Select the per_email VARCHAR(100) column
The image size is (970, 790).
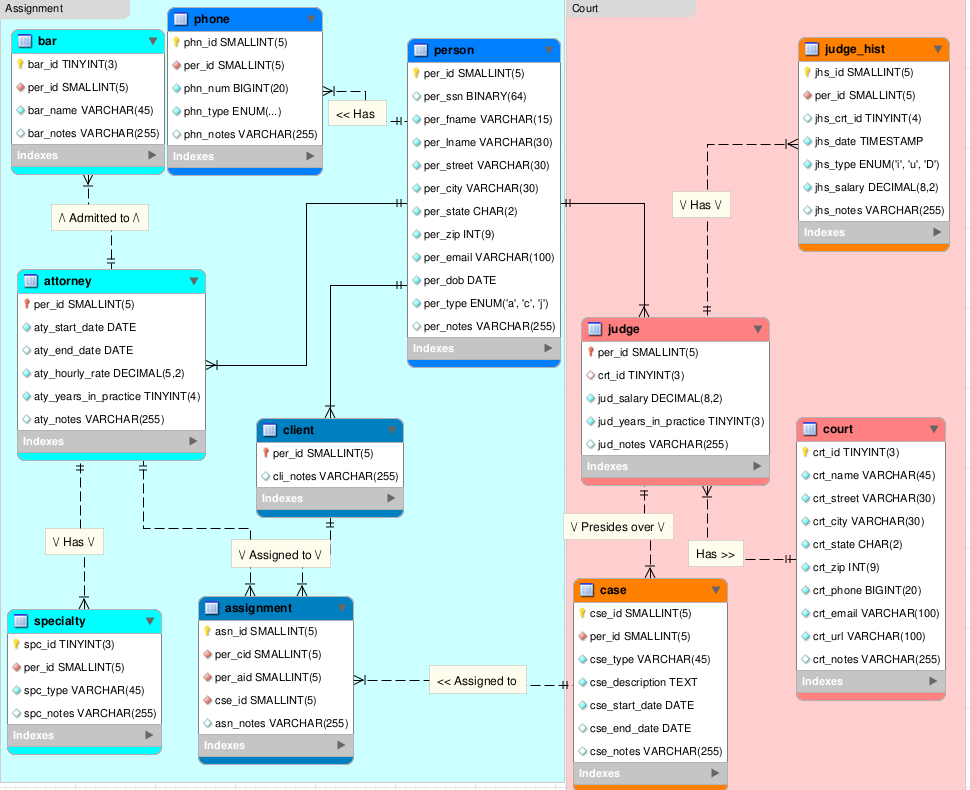[484, 257]
